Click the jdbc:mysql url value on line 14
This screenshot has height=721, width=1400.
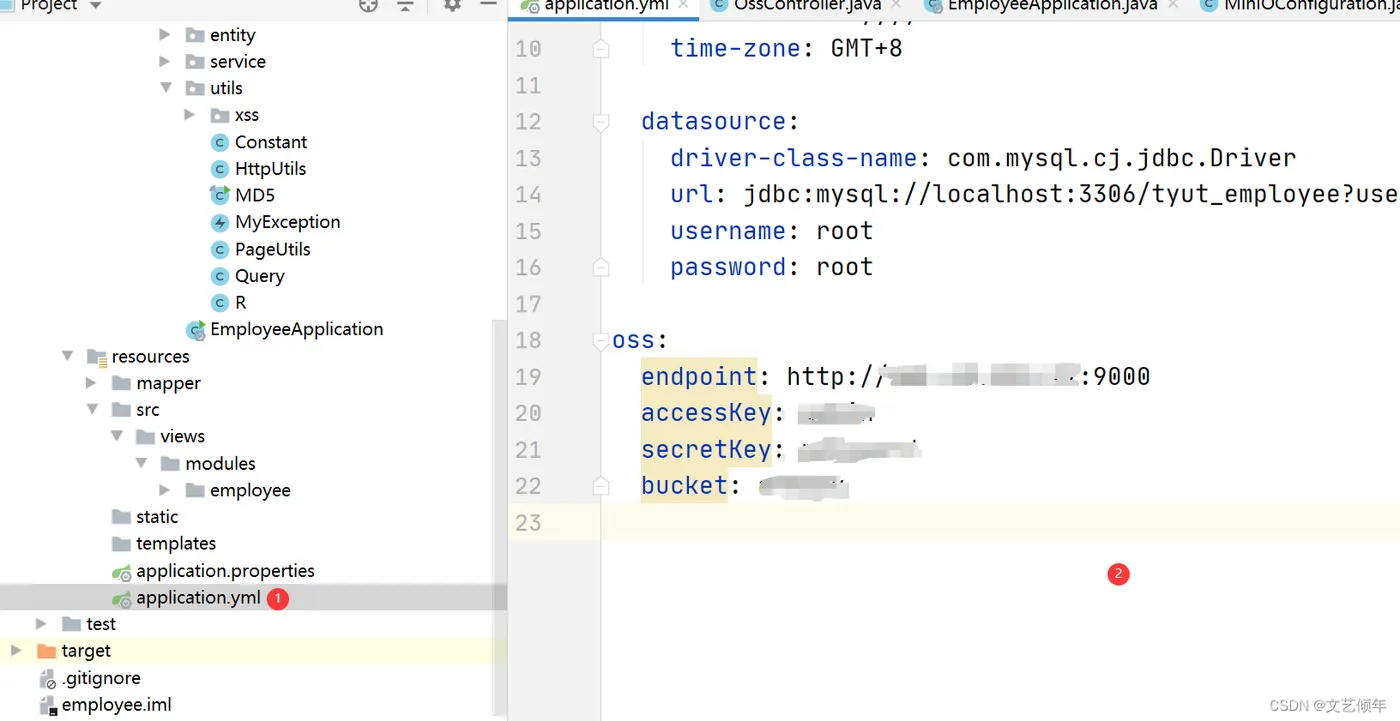(1069, 194)
